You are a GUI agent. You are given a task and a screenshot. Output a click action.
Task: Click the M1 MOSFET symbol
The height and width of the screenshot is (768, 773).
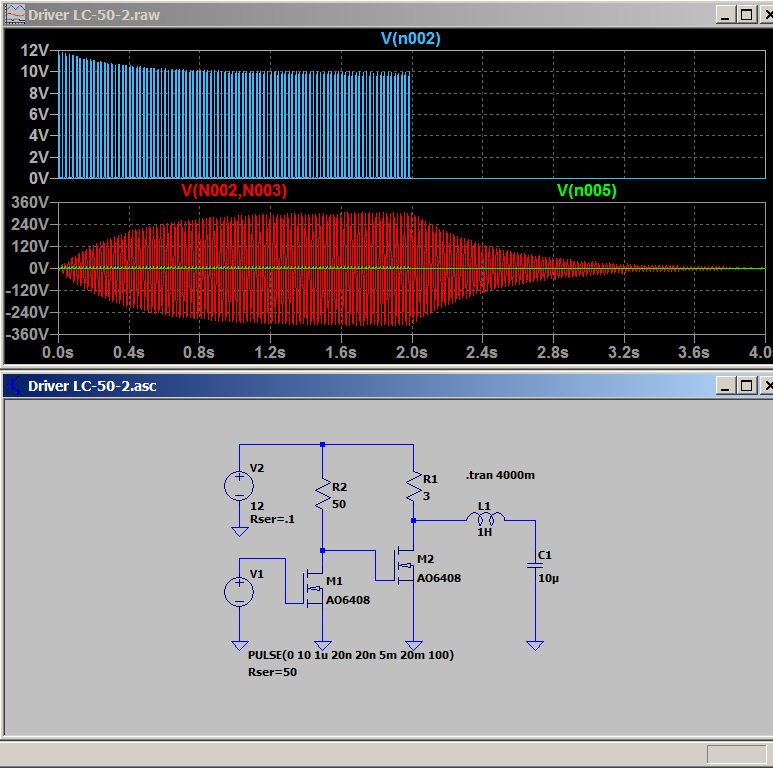314,589
